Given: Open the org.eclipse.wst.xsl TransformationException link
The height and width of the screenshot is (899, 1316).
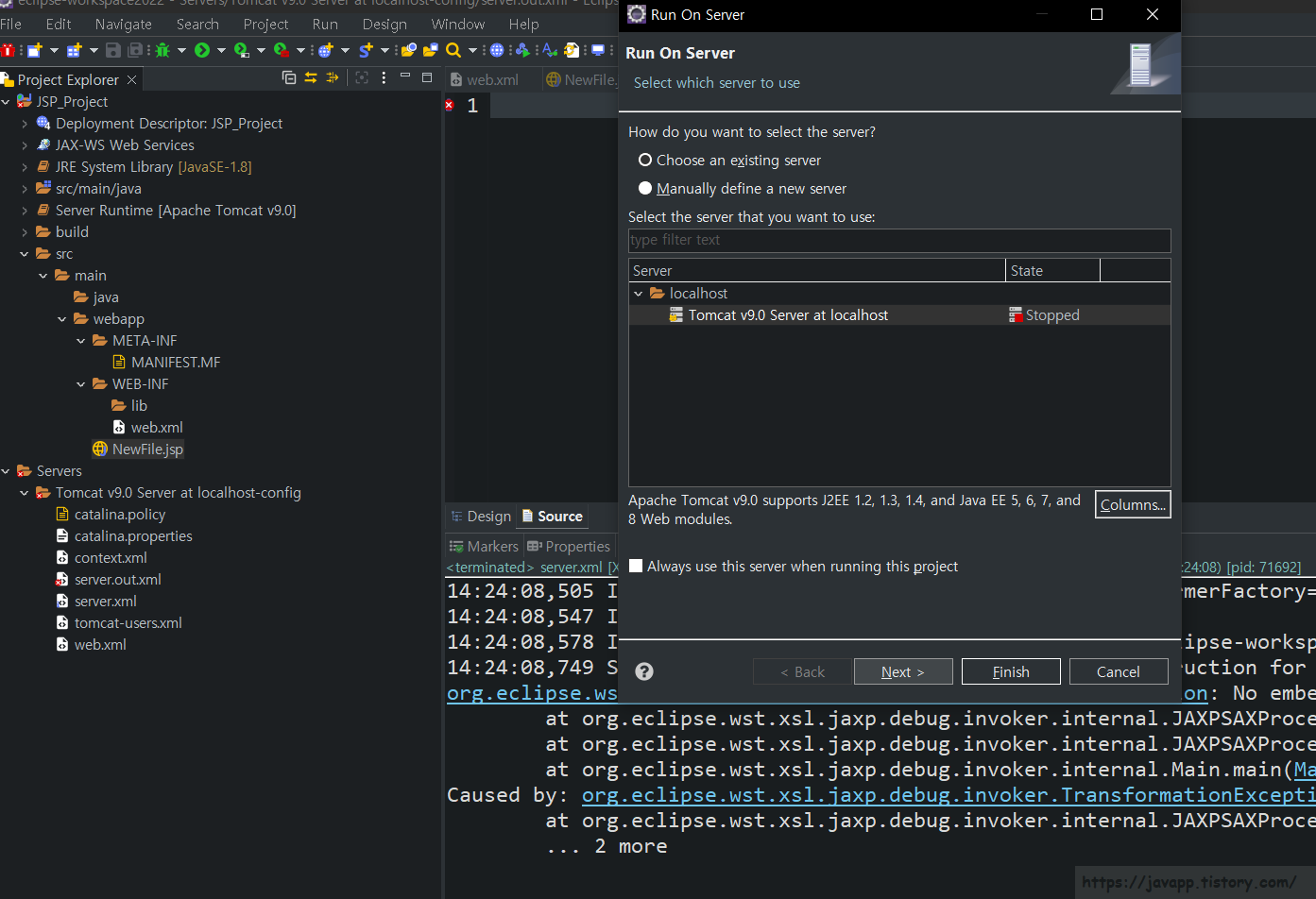Looking at the screenshot, I should coord(949,795).
